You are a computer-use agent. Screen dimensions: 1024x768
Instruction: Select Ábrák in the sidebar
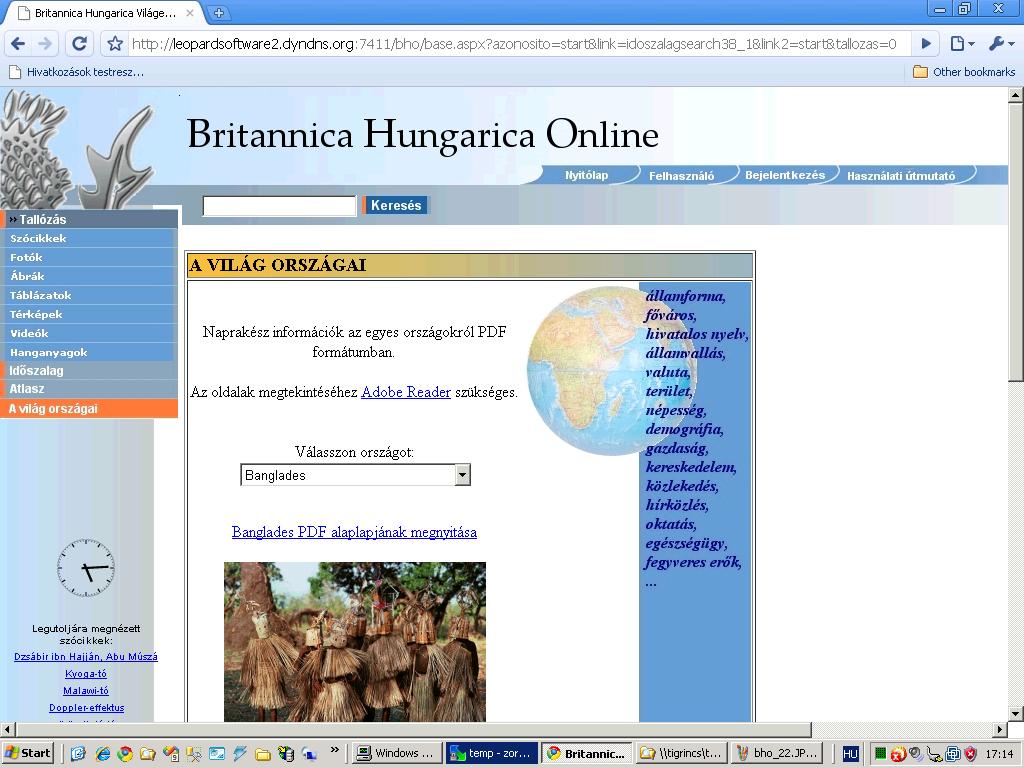click(89, 276)
